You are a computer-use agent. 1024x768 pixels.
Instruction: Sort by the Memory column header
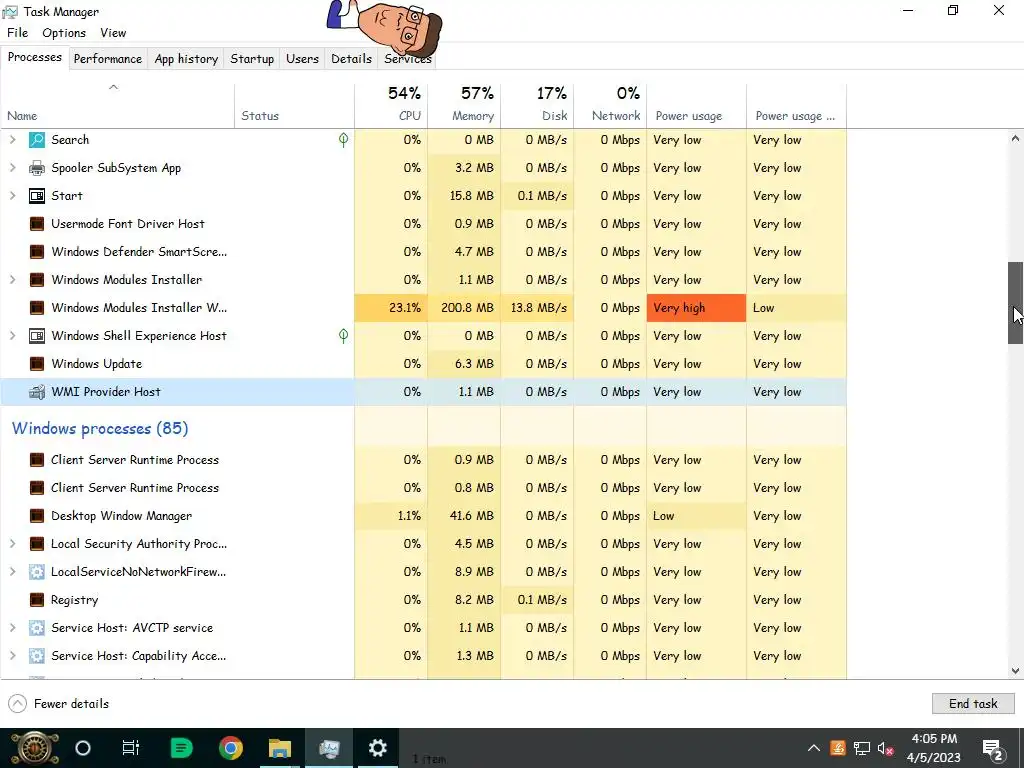point(464,104)
